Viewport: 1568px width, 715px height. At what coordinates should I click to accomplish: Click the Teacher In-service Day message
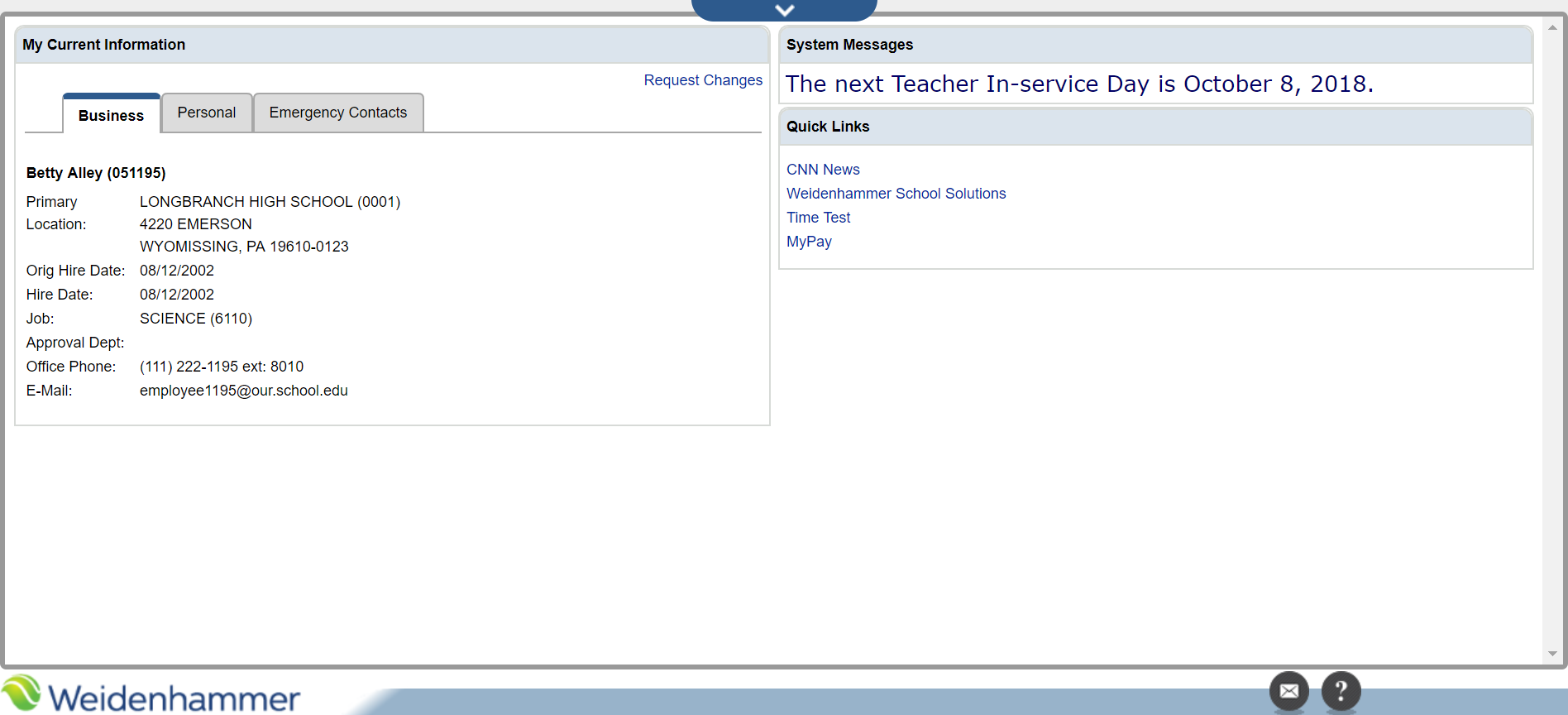(1079, 84)
